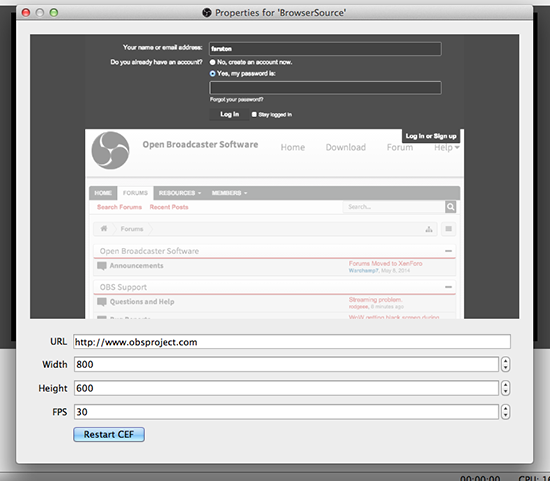The height and width of the screenshot is (481, 550).
Task: Click Forum in the site header menu
Action: 400,147
